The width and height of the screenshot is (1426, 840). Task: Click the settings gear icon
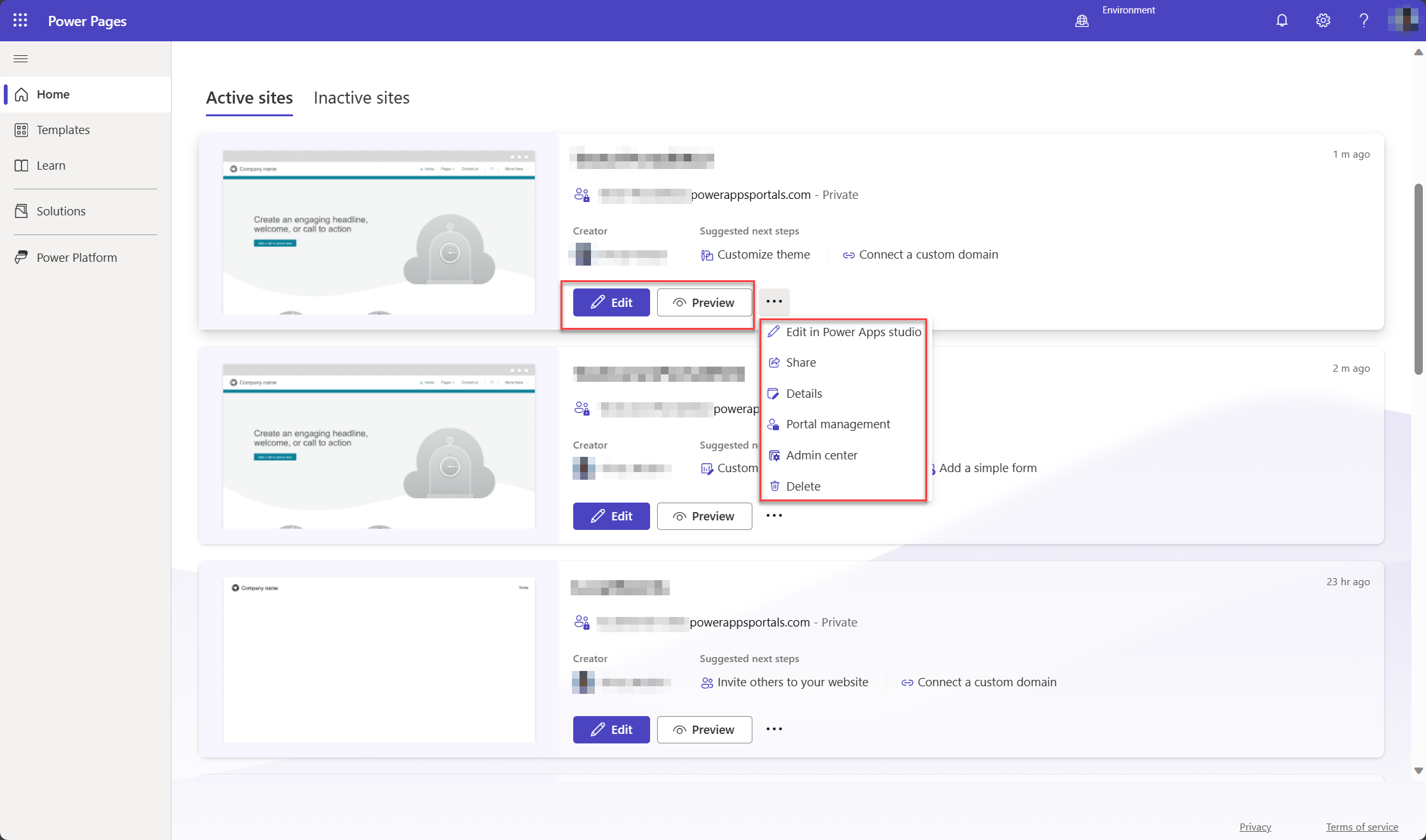coord(1322,20)
